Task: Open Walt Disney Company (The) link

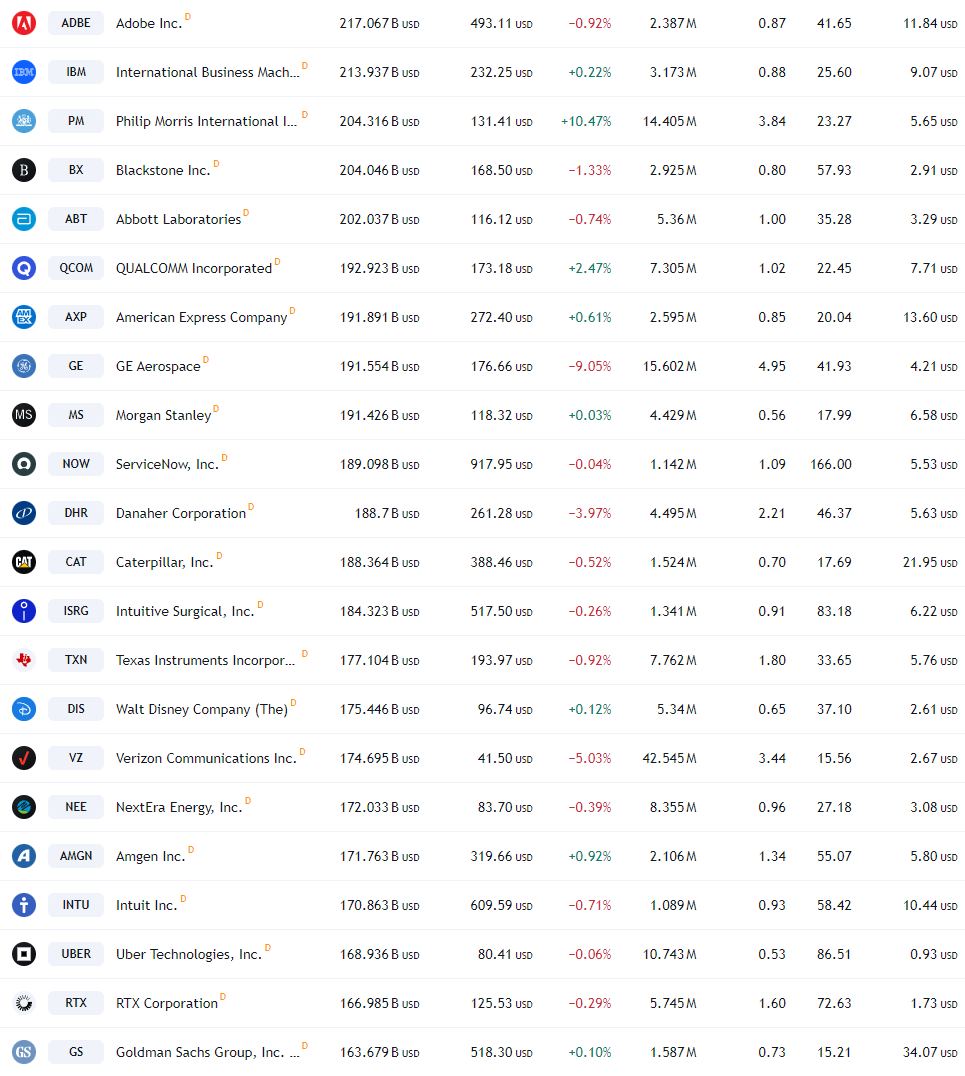Action: tap(202, 710)
